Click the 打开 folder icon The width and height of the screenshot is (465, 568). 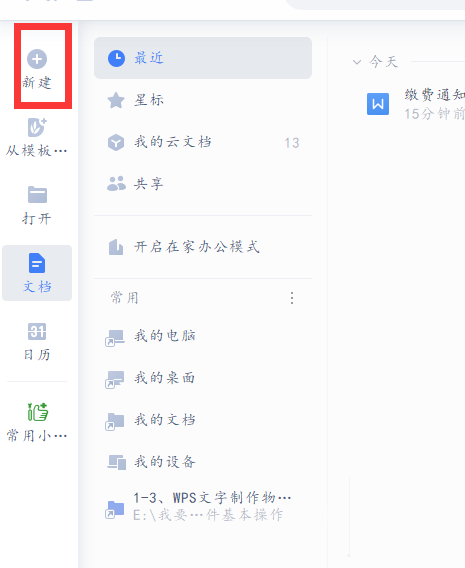tap(37, 195)
